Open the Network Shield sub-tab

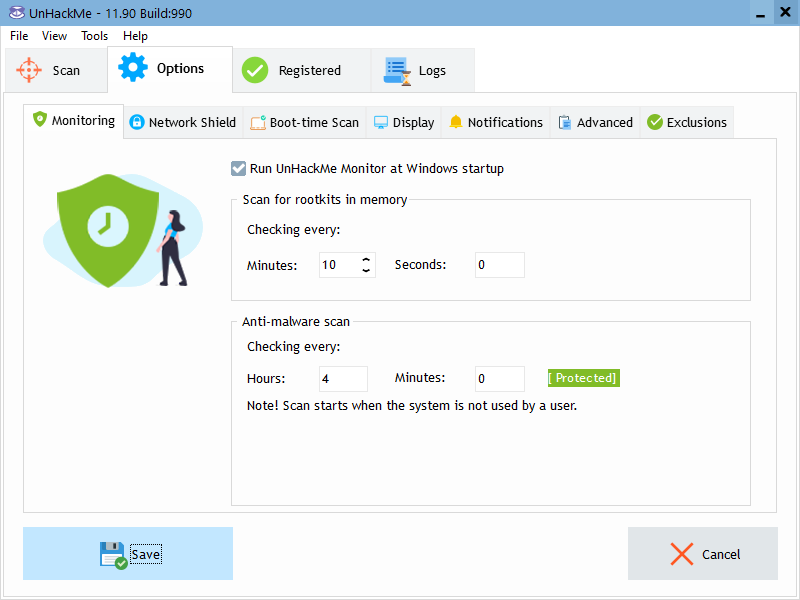point(184,122)
